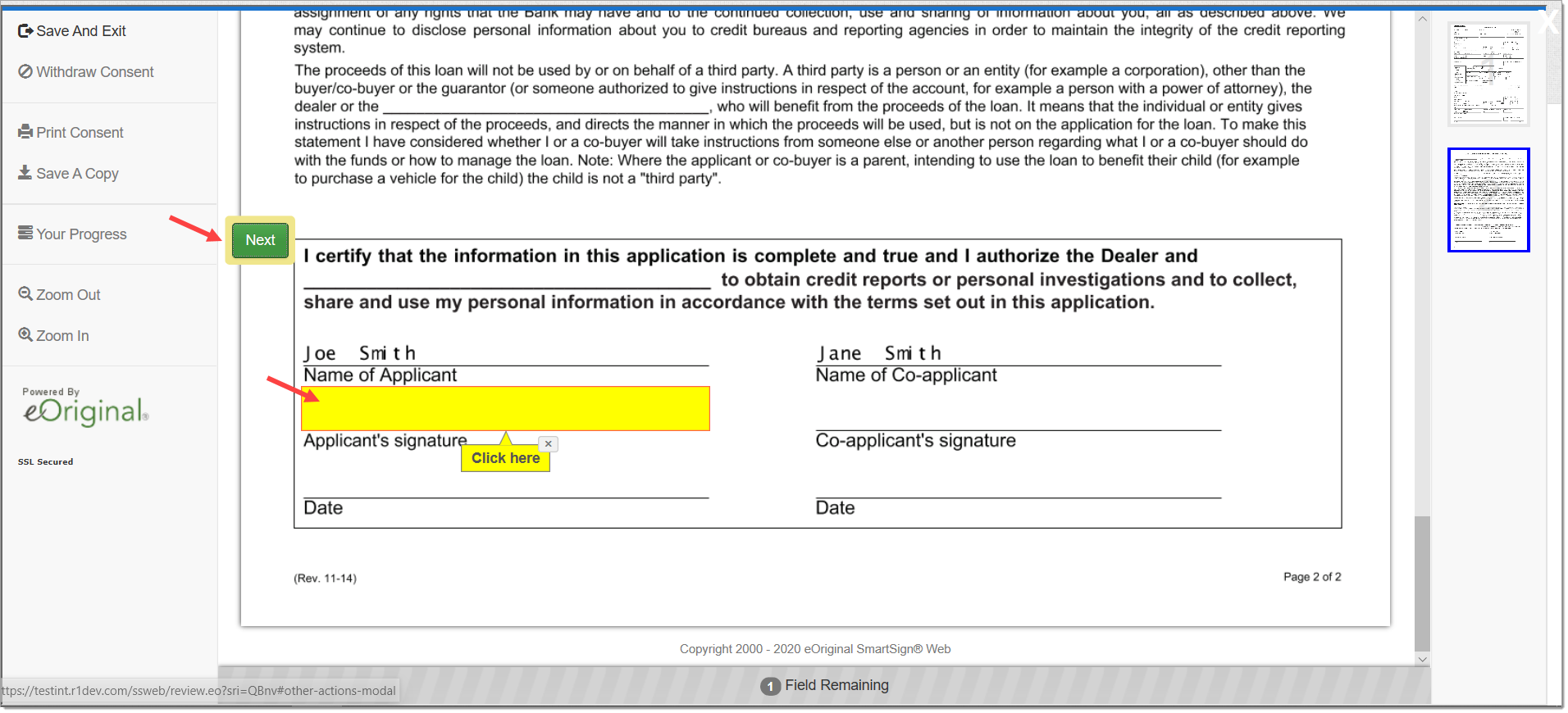
Task: Click the co-applicant name 'Jane Smith'
Action: (878, 353)
